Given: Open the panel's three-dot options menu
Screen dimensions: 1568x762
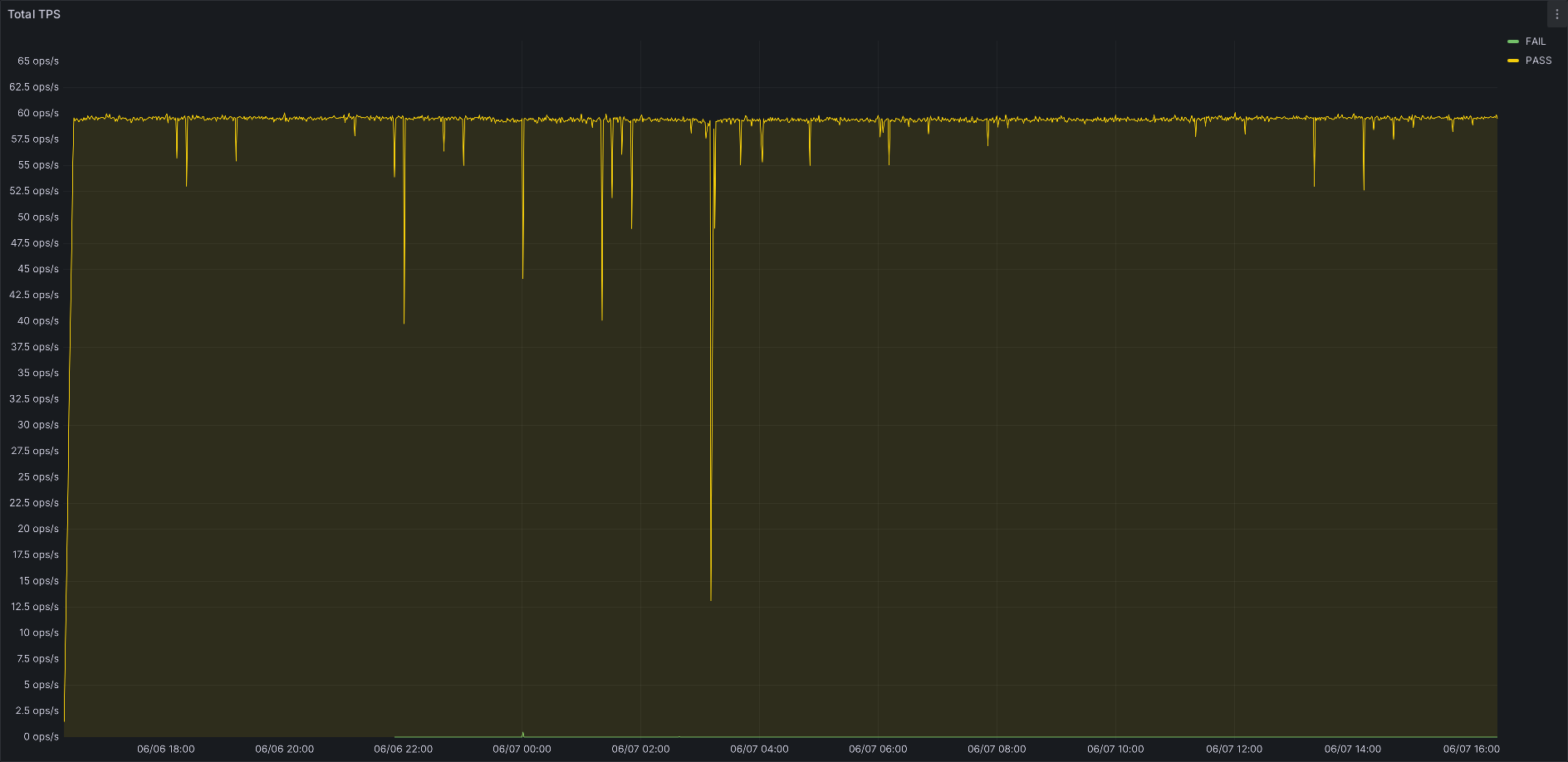Looking at the screenshot, I should tap(1557, 14).
